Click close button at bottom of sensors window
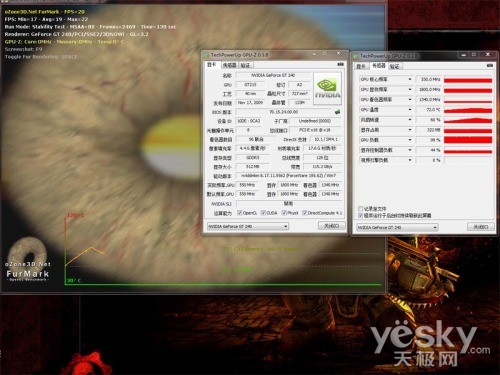500x375 pixels. [x=481, y=227]
